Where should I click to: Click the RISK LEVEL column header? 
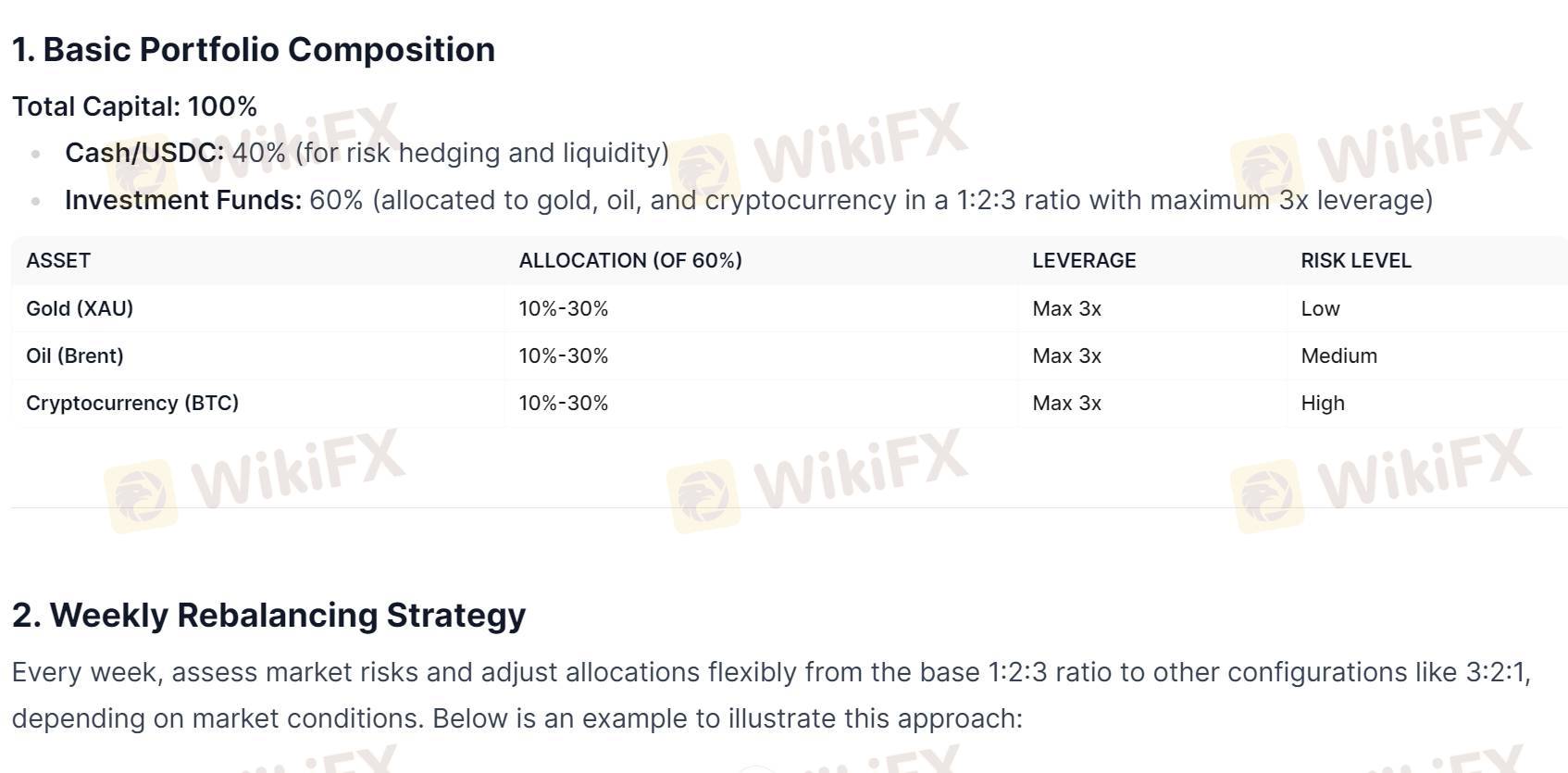click(x=1356, y=261)
